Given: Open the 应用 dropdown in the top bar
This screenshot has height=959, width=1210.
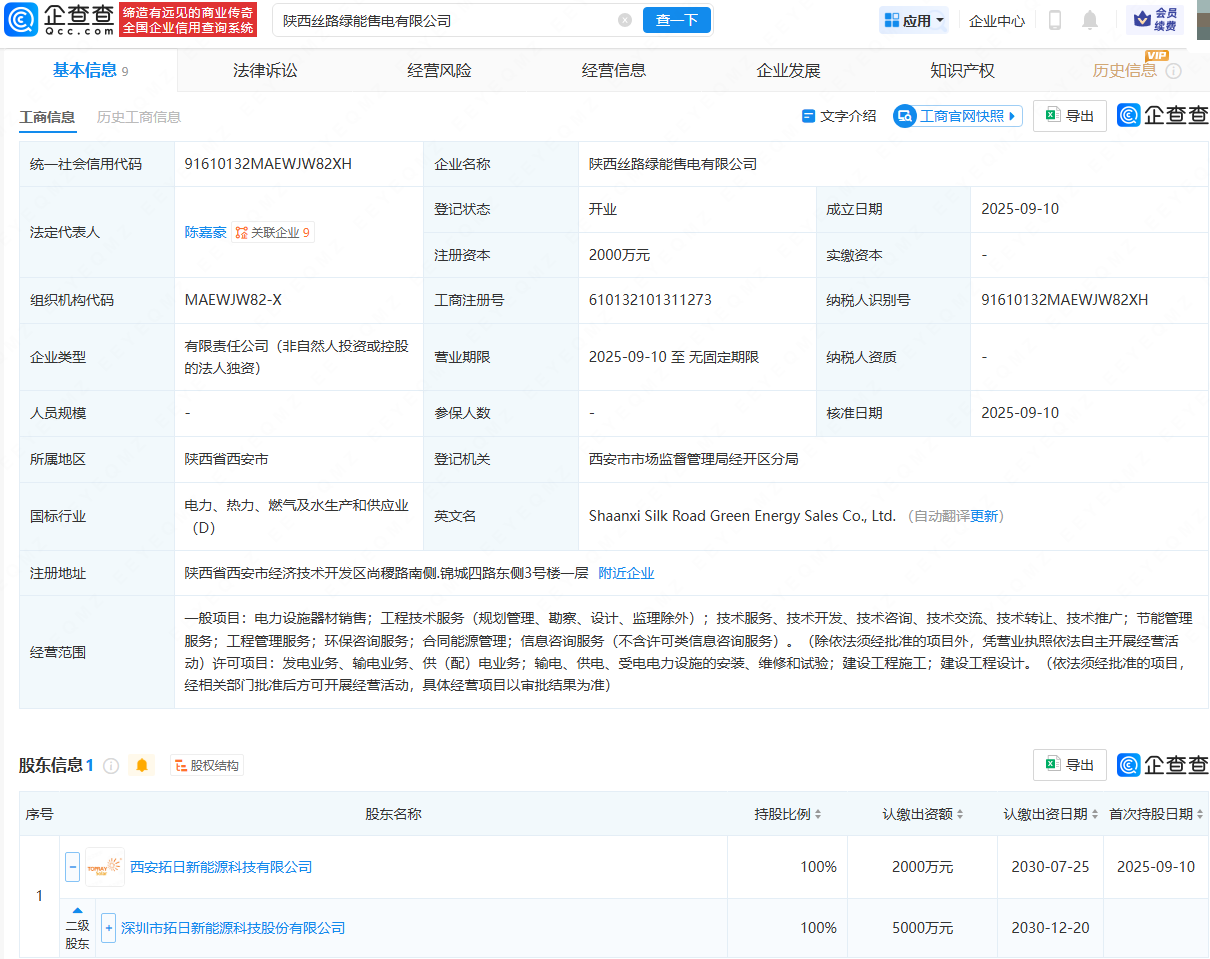Looking at the screenshot, I should 913,19.
